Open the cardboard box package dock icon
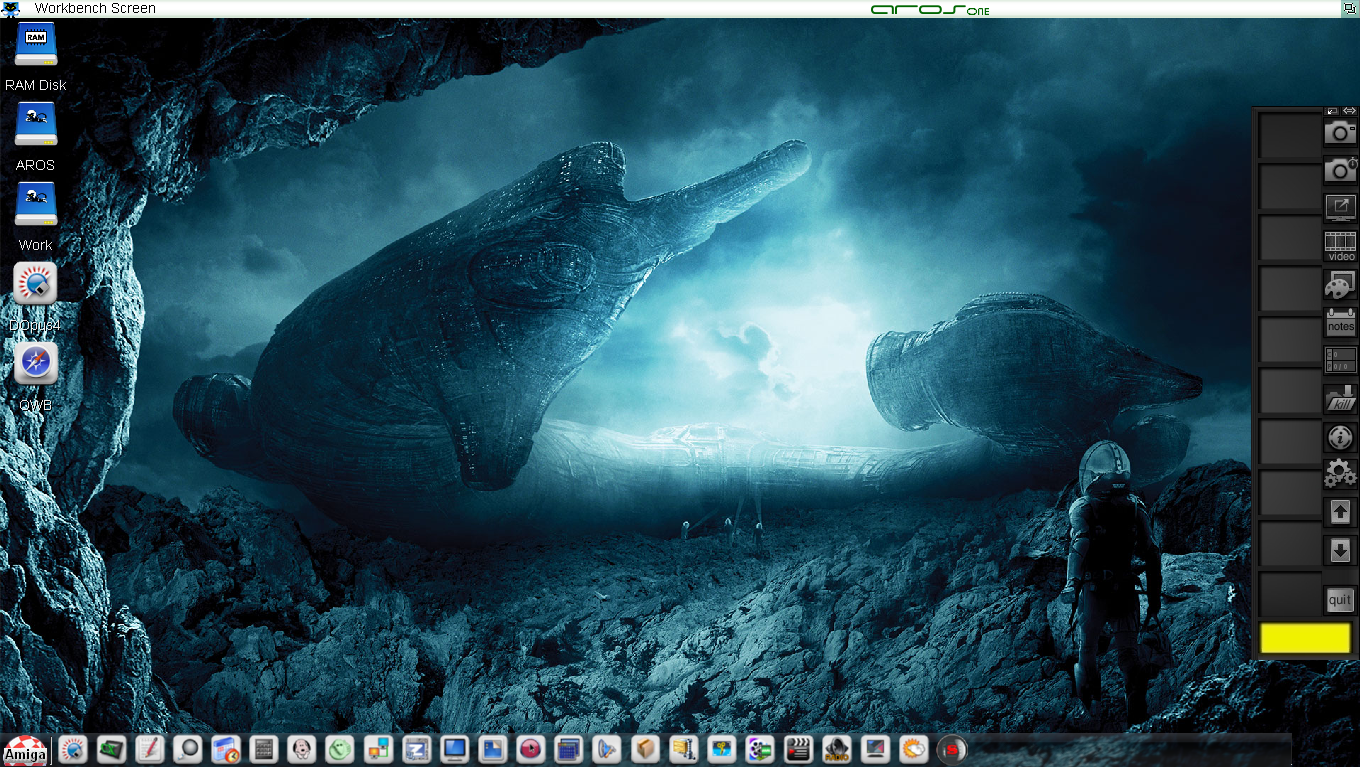This screenshot has height=767, width=1360. (x=645, y=749)
